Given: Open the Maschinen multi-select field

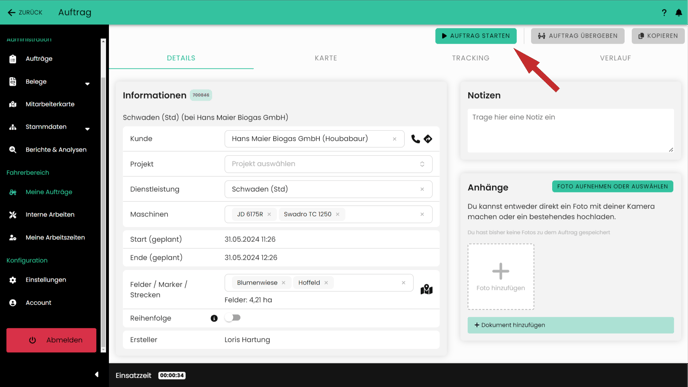Looking at the screenshot, I should (x=328, y=214).
